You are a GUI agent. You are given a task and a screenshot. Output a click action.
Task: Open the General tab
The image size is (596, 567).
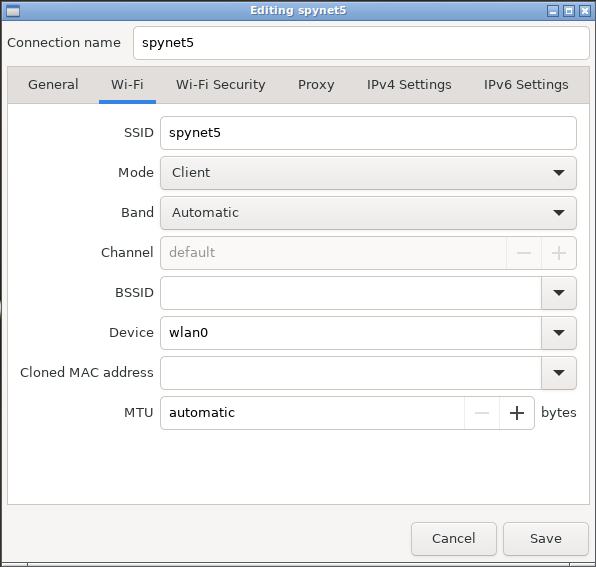click(53, 85)
